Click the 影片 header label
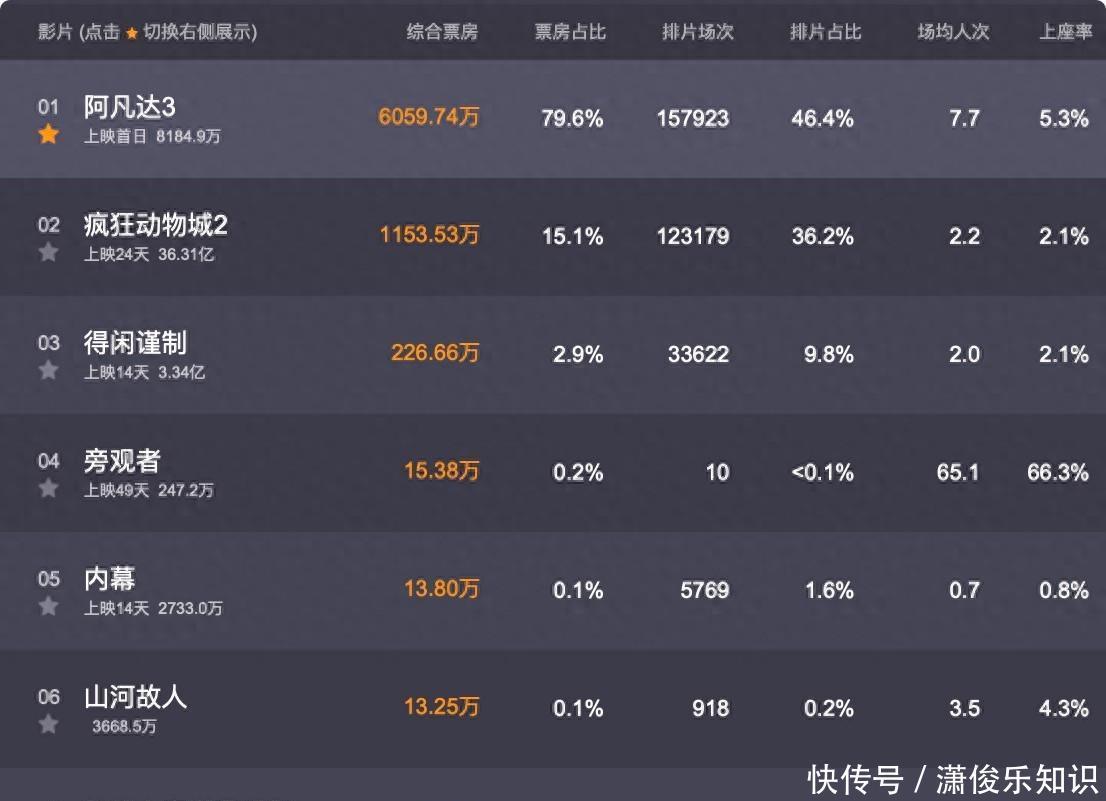Viewport: 1106px width, 801px height. tap(41, 31)
